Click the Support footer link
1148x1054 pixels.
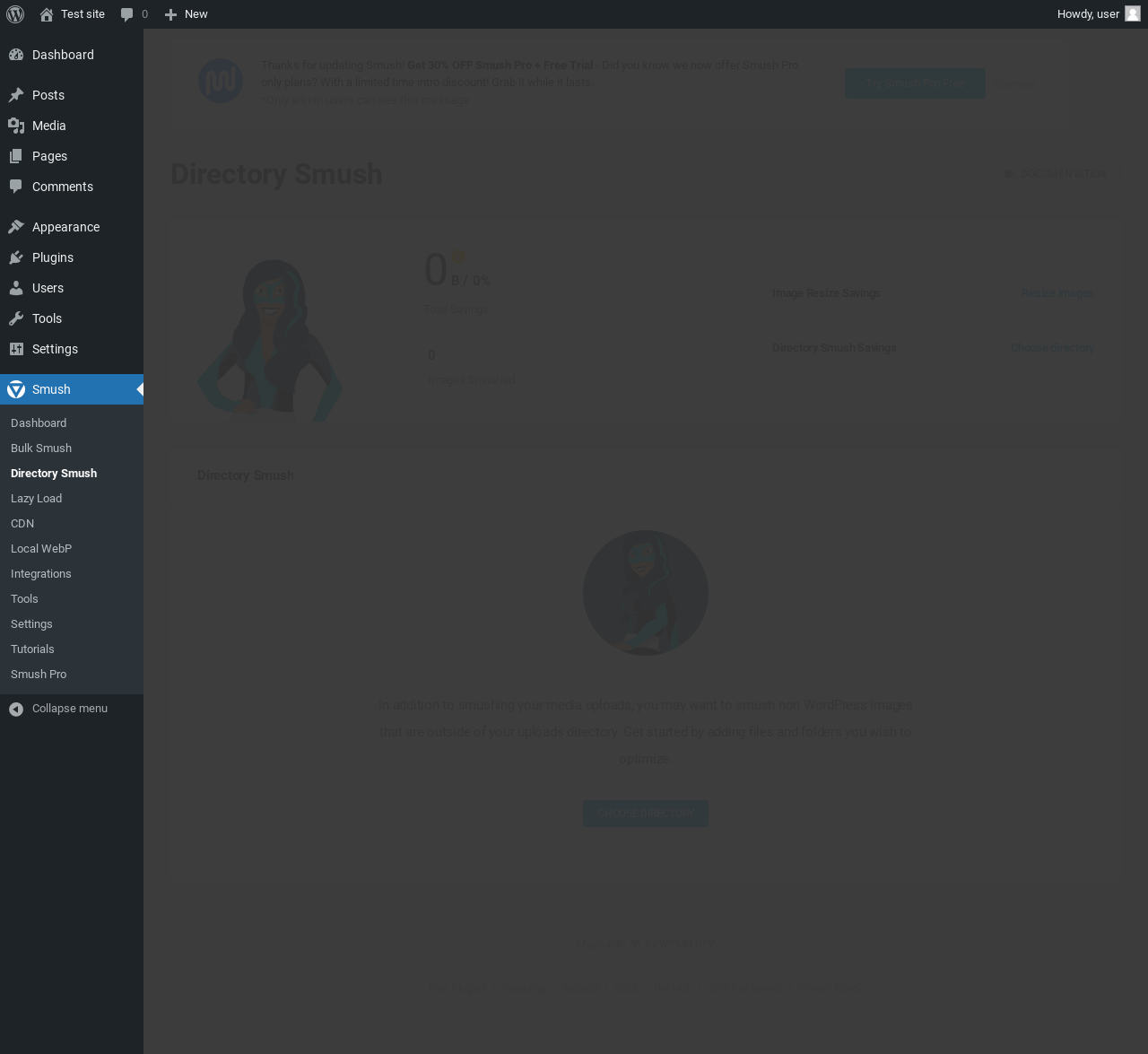pyautogui.click(x=581, y=989)
